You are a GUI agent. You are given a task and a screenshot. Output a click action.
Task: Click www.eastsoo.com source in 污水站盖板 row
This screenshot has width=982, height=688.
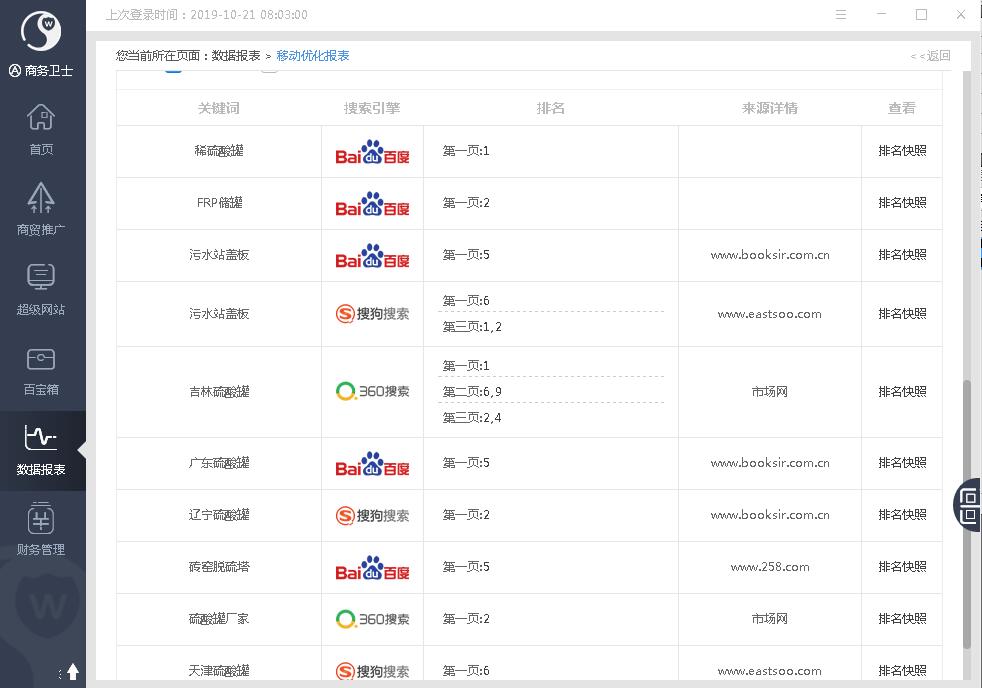[x=769, y=314]
